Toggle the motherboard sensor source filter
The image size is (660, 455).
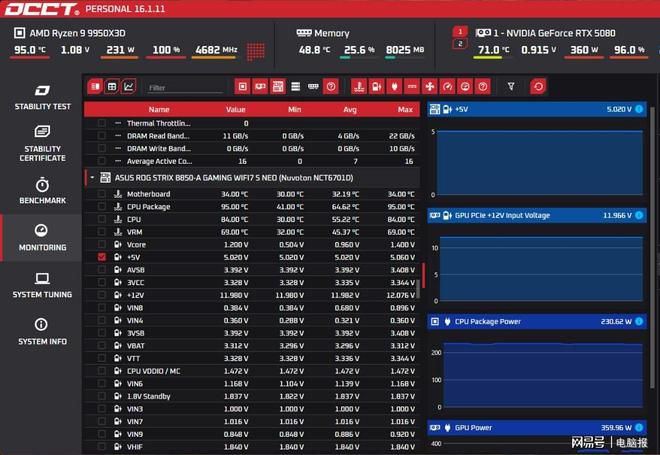278,87
